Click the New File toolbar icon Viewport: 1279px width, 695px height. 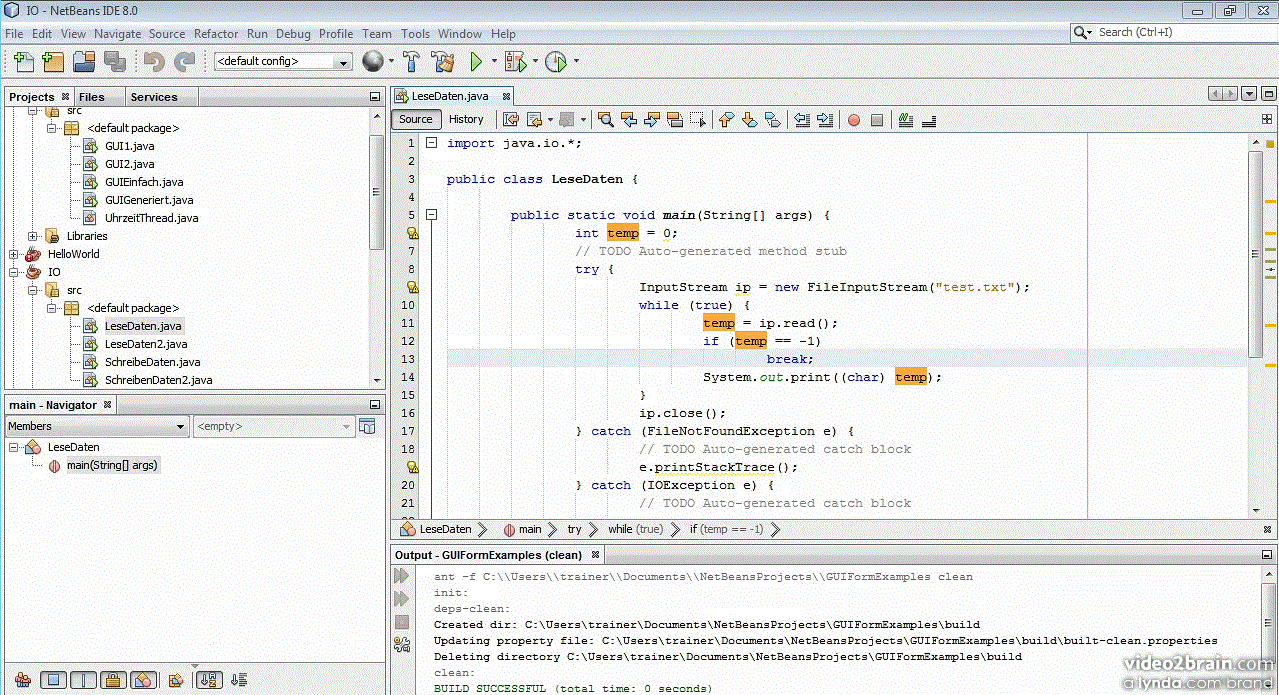coord(23,62)
